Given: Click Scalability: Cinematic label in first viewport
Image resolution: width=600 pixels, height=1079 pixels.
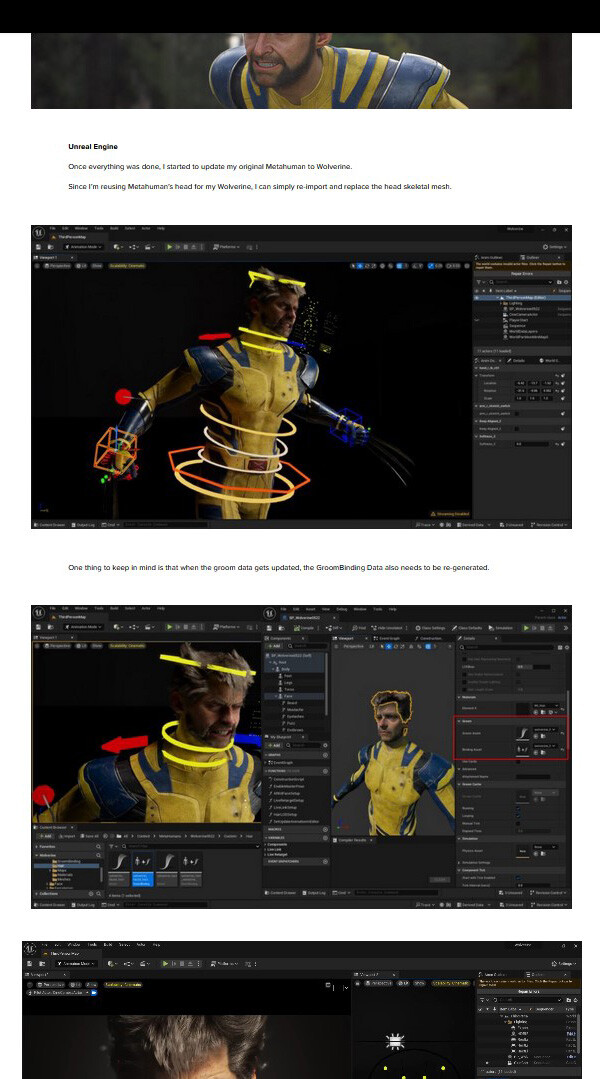Looking at the screenshot, I should pos(127,266).
